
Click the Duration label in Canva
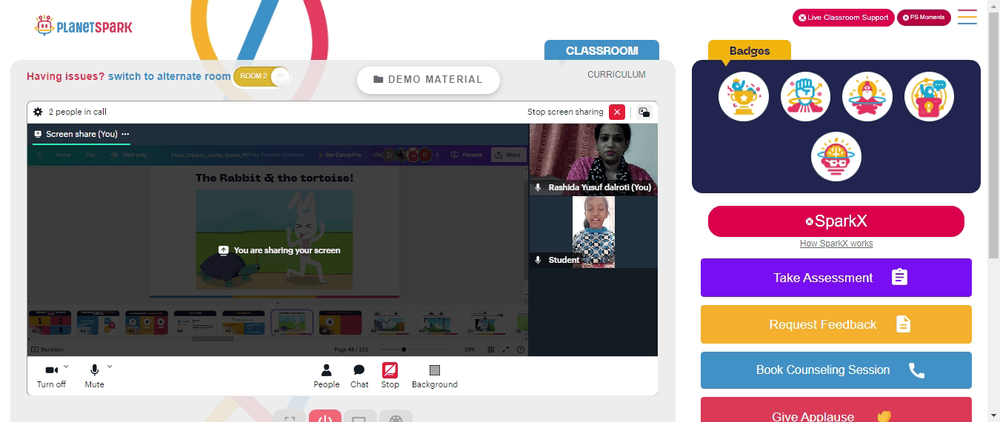pyautogui.click(x=48, y=349)
